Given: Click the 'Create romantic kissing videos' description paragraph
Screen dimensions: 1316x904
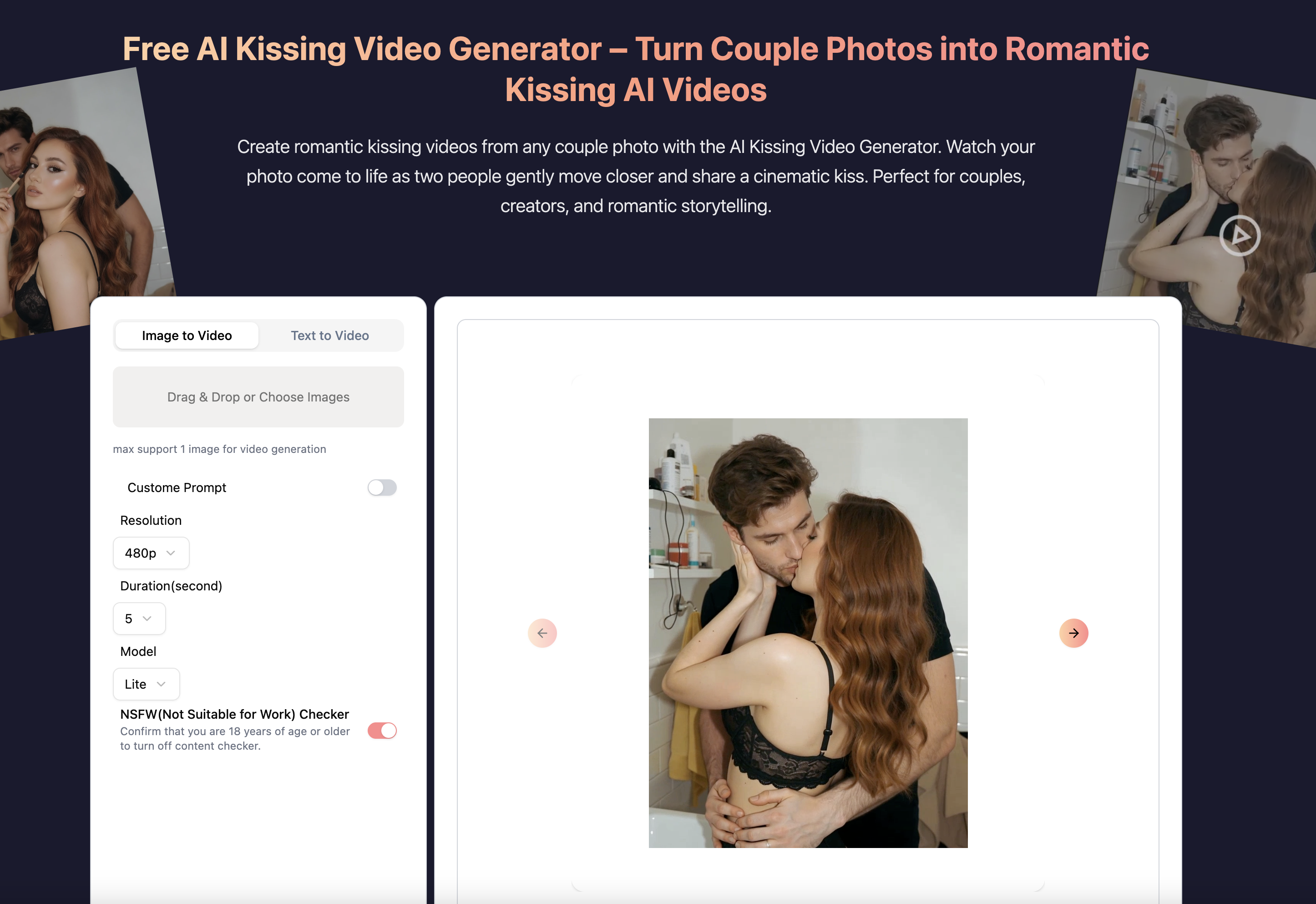Looking at the screenshot, I should click(636, 176).
